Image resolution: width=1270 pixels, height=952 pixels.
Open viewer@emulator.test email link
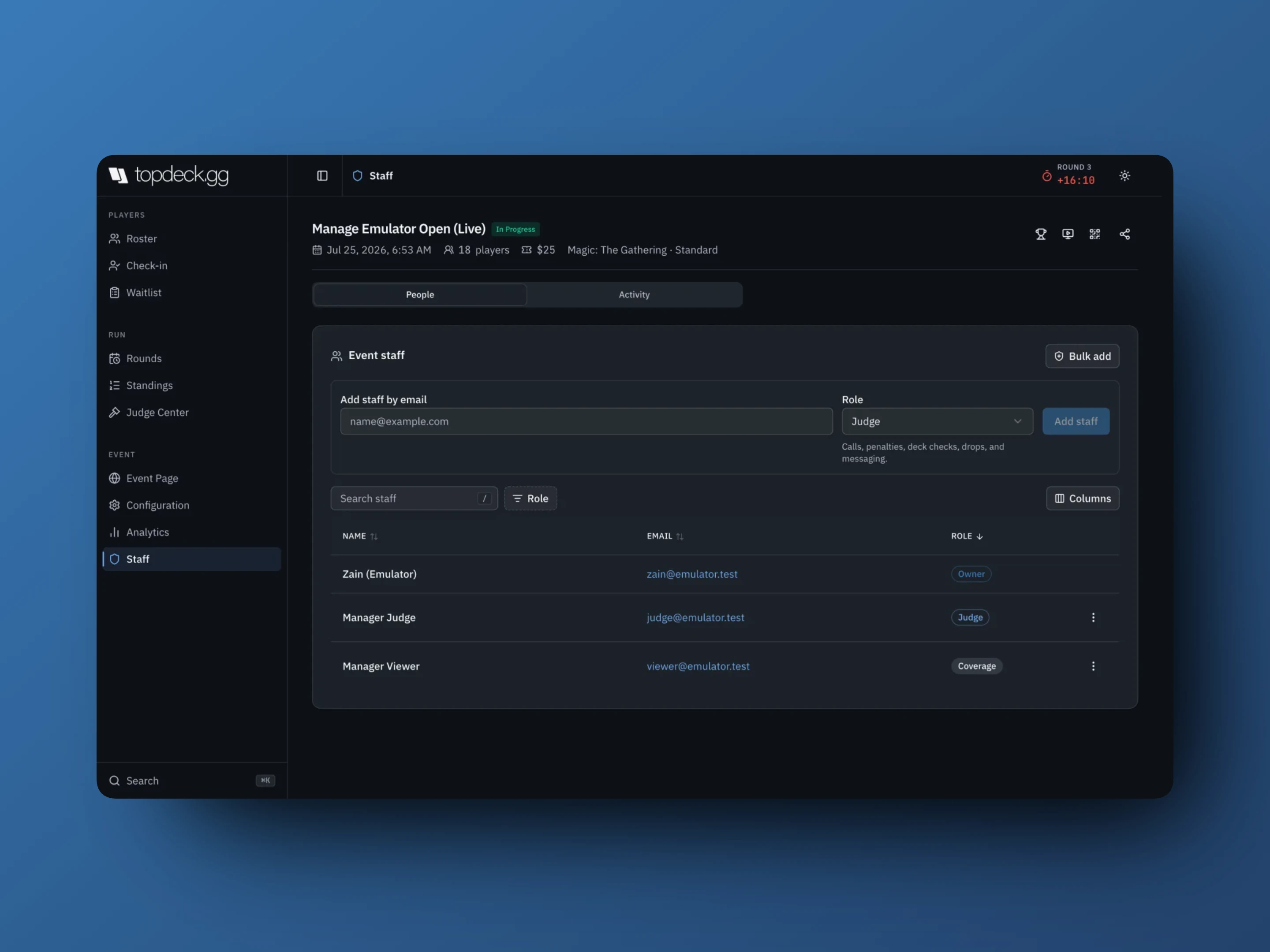tap(698, 667)
